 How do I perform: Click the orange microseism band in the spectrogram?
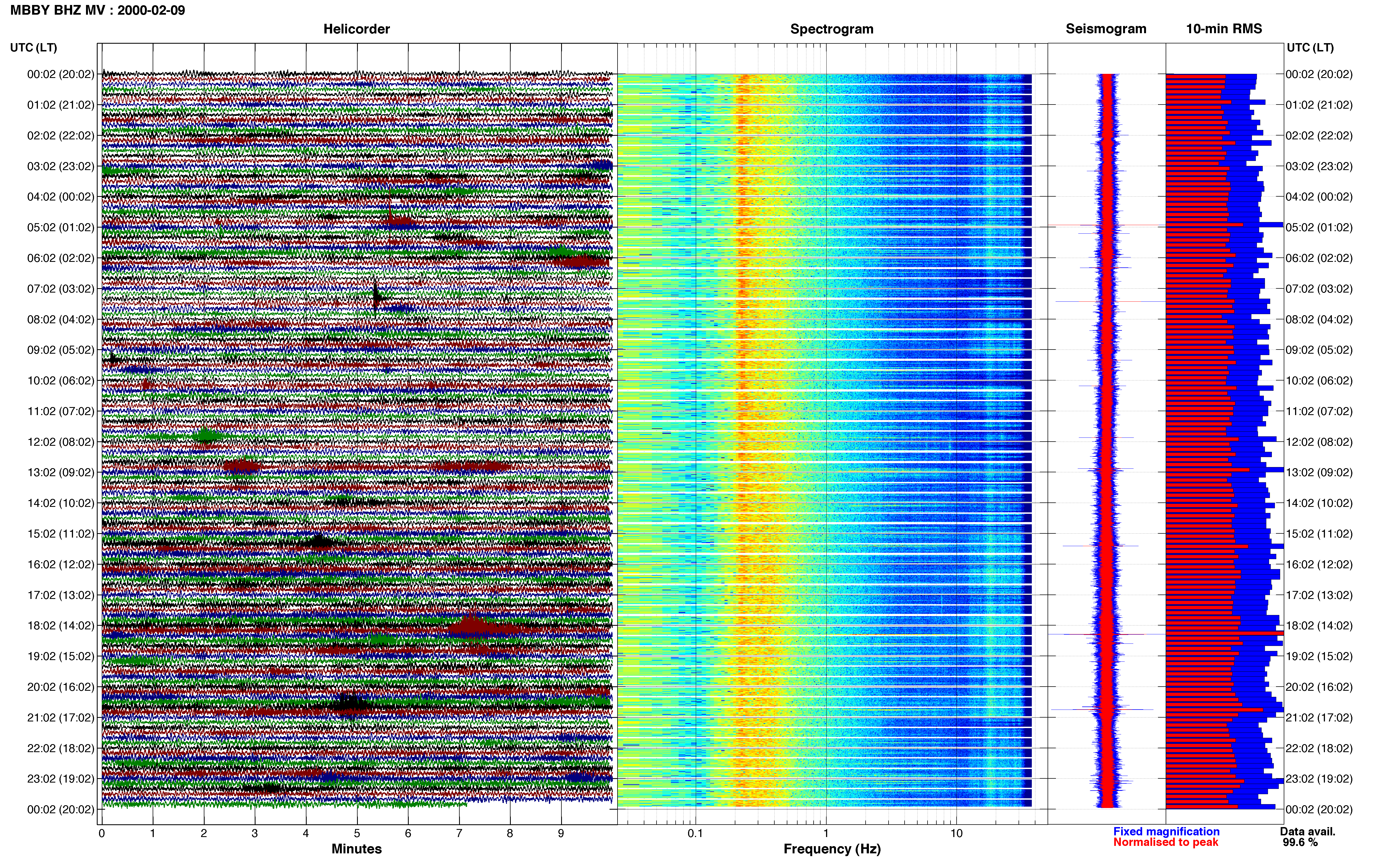743,441
